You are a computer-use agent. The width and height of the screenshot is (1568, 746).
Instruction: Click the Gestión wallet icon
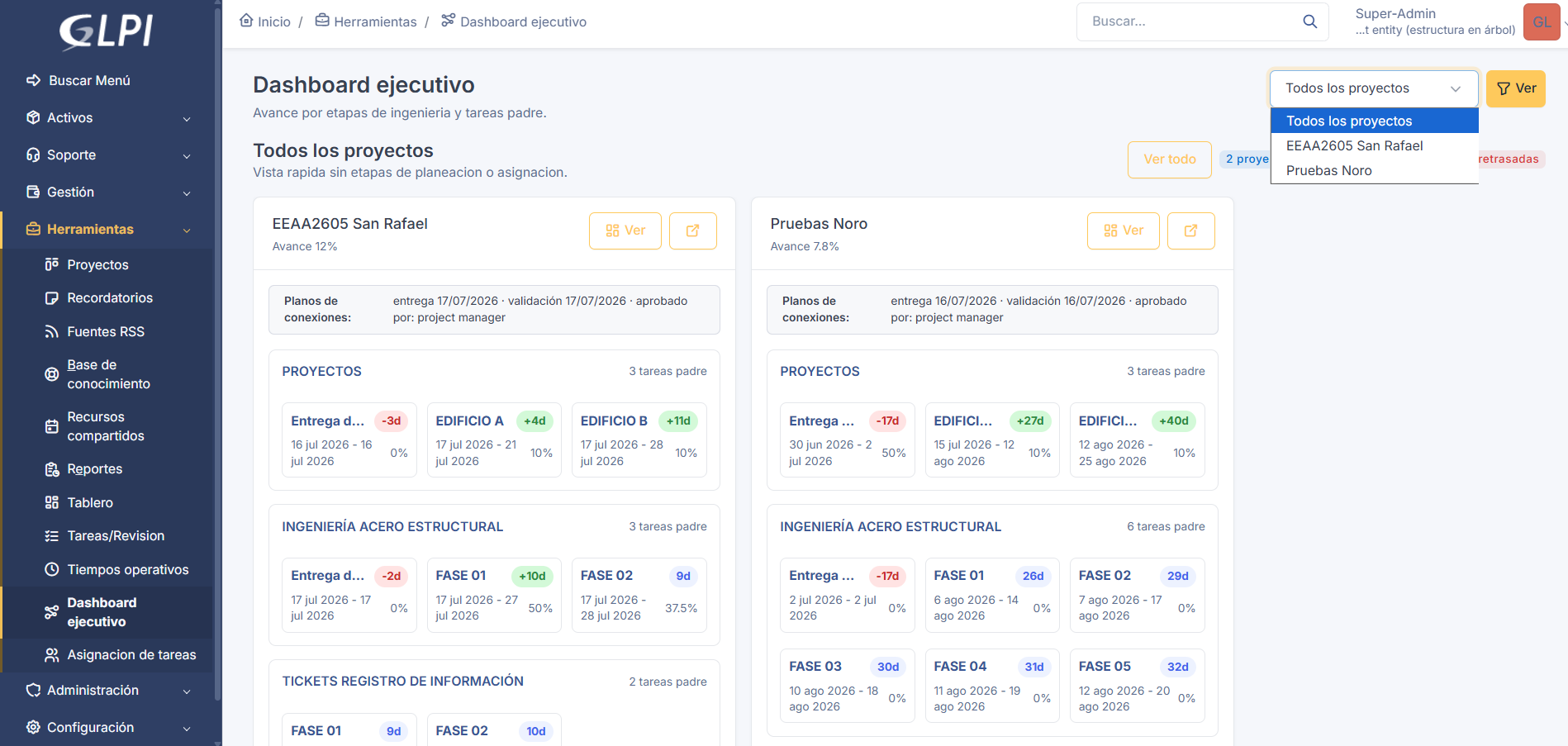(33, 192)
